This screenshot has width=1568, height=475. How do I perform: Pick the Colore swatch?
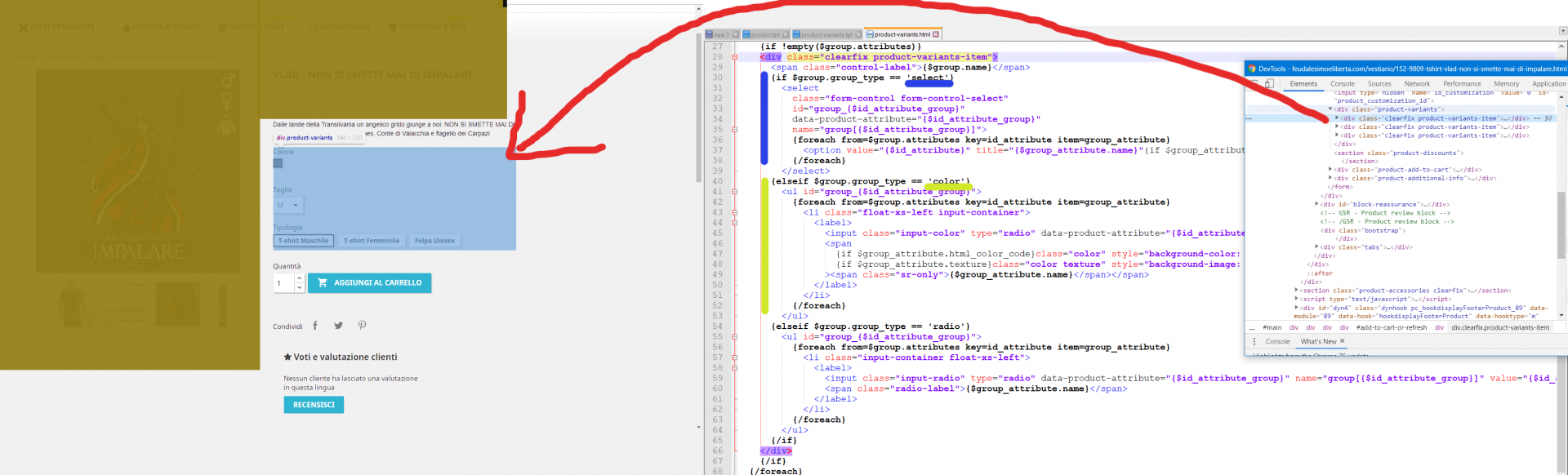pos(278,163)
